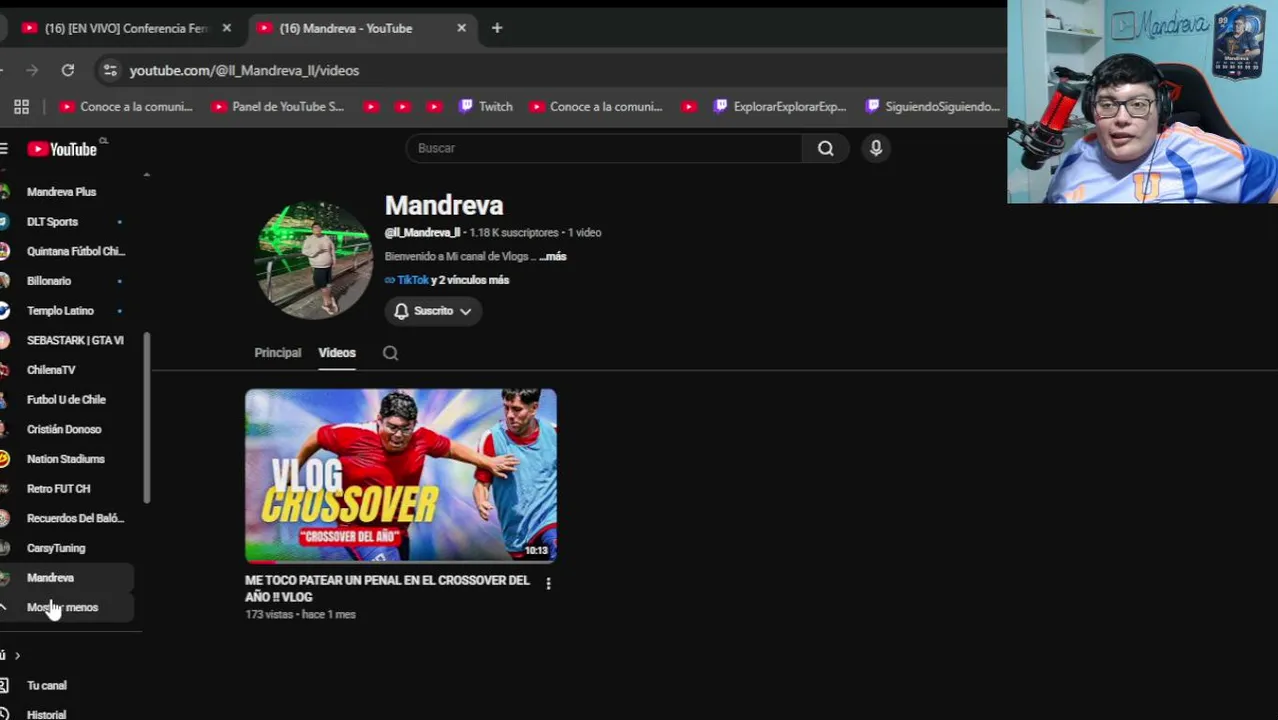Open Billonario subscription
Viewport: 1278px width, 720px height.
pos(62,281)
